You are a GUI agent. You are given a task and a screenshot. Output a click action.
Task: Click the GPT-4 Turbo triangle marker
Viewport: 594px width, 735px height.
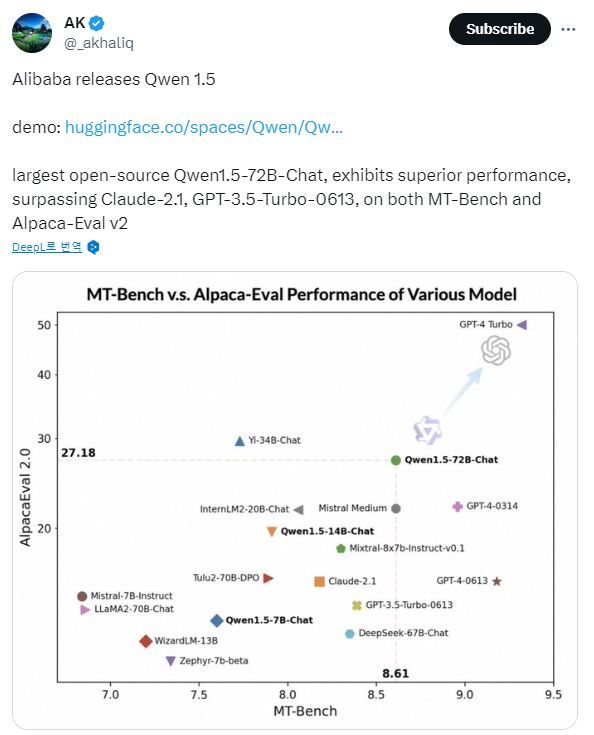coord(522,325)
